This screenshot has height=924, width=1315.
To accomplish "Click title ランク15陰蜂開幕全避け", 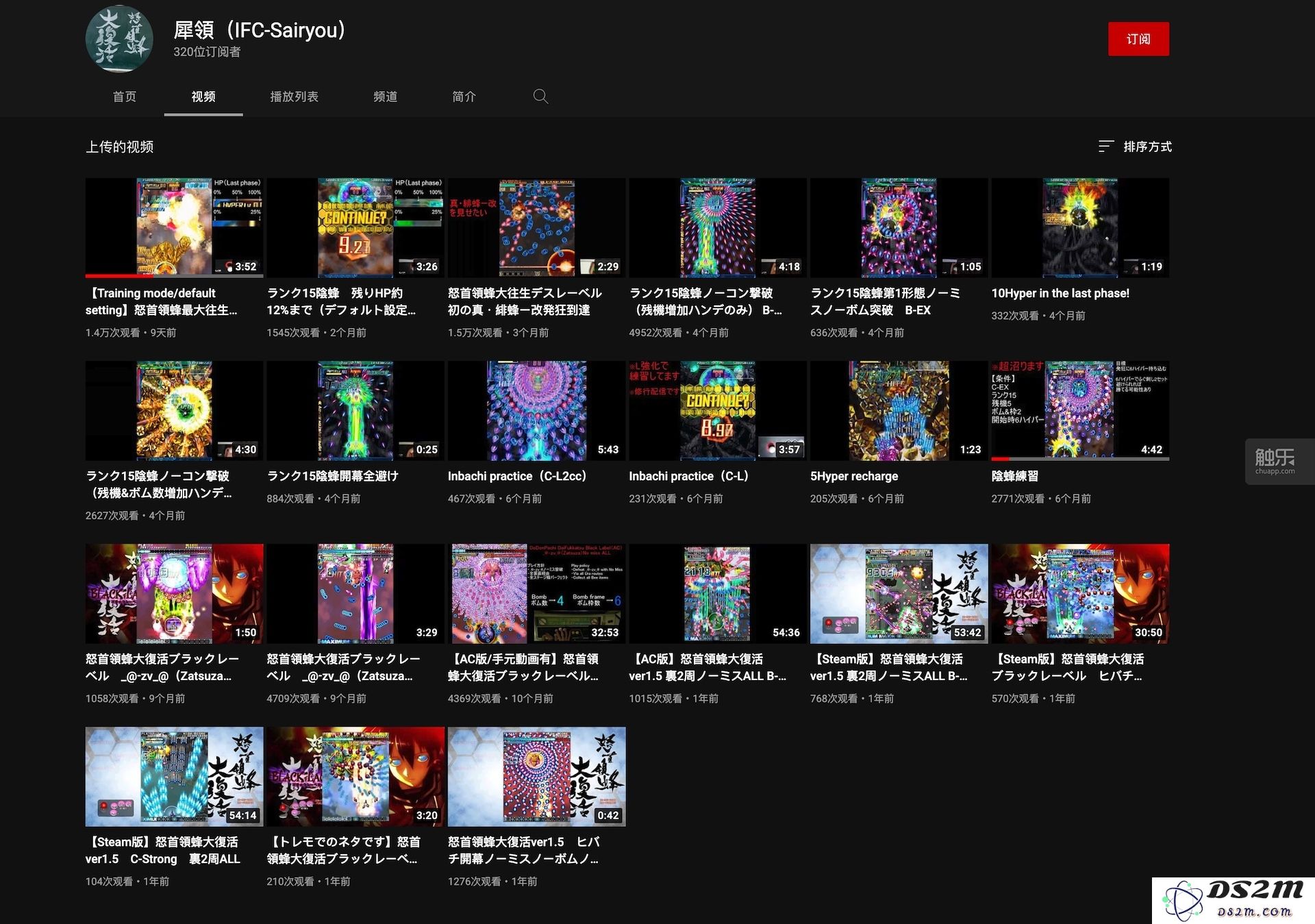I will pyautogui.click(x=333, y=476).
